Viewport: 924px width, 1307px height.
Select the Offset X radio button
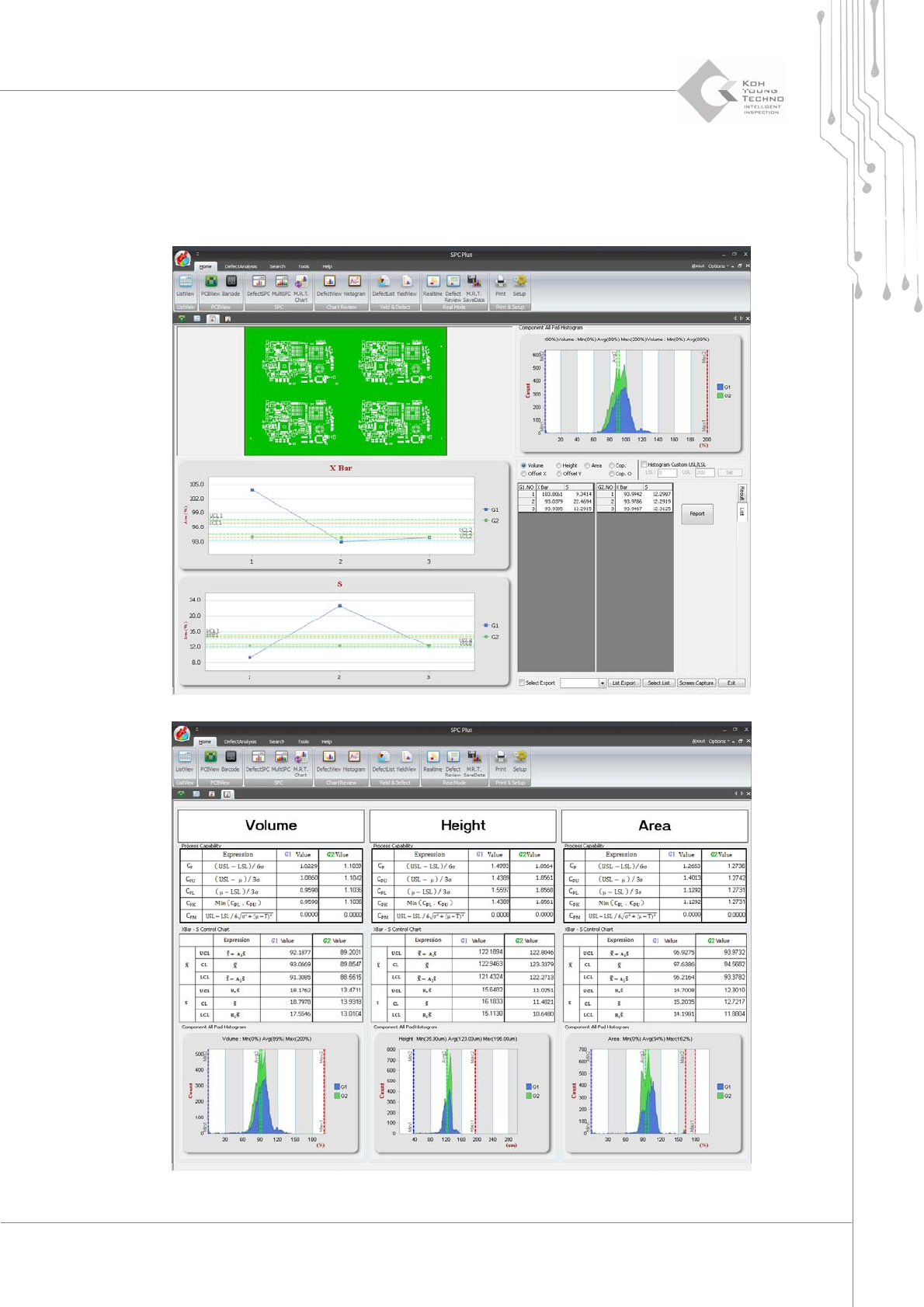[x=524, y=474]
